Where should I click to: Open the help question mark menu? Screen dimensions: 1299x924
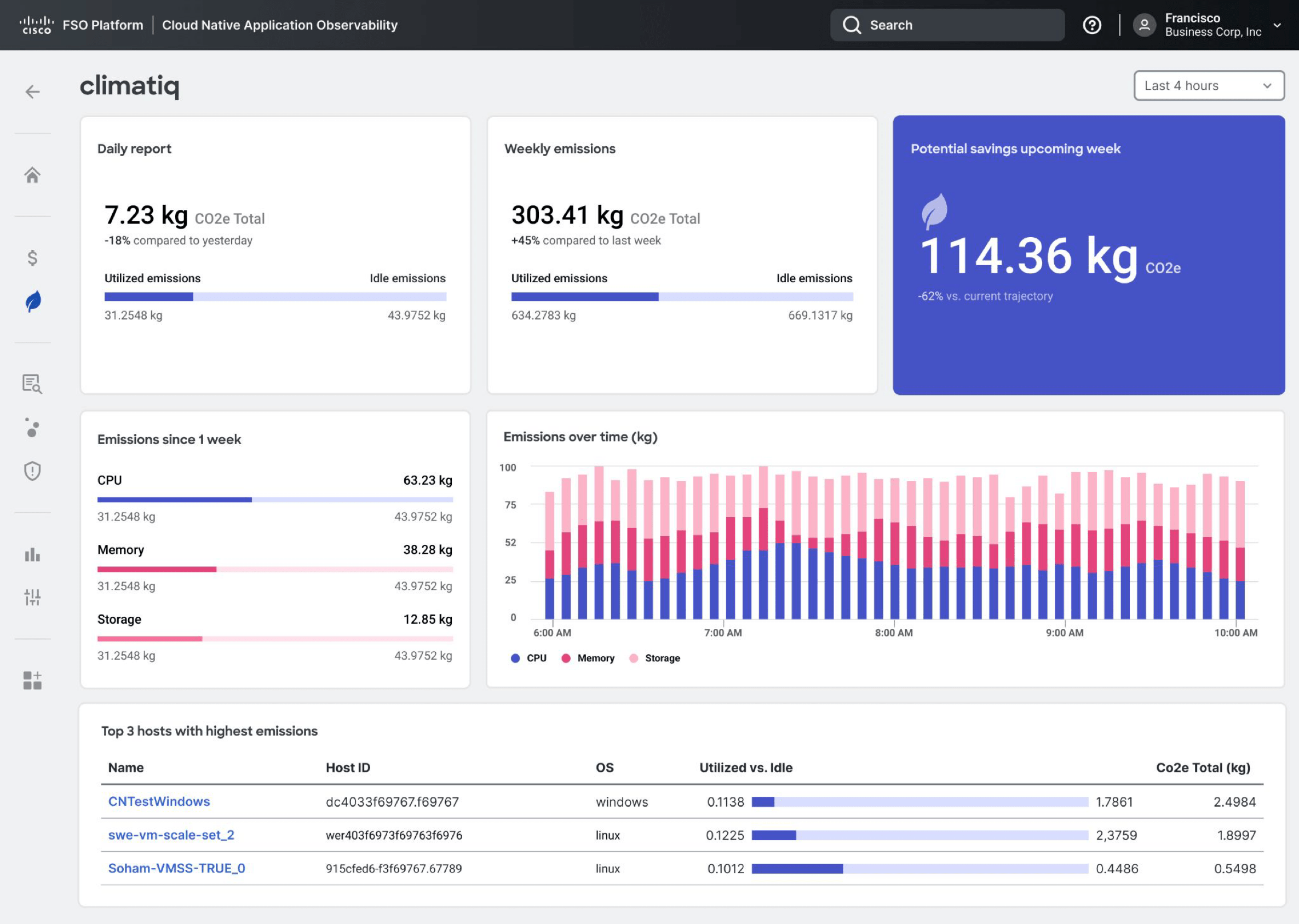[x=1091, y=25]
